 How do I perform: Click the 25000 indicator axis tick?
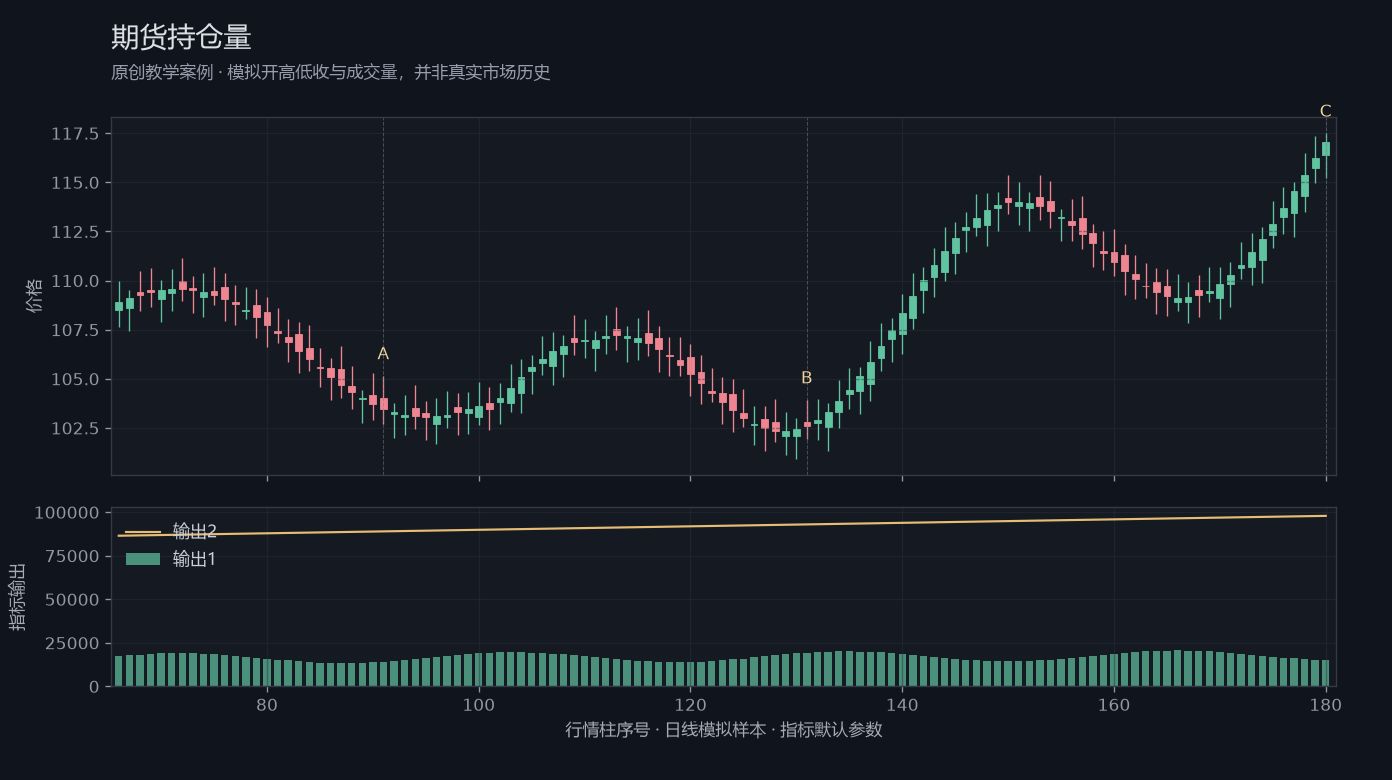click(72, 643)
